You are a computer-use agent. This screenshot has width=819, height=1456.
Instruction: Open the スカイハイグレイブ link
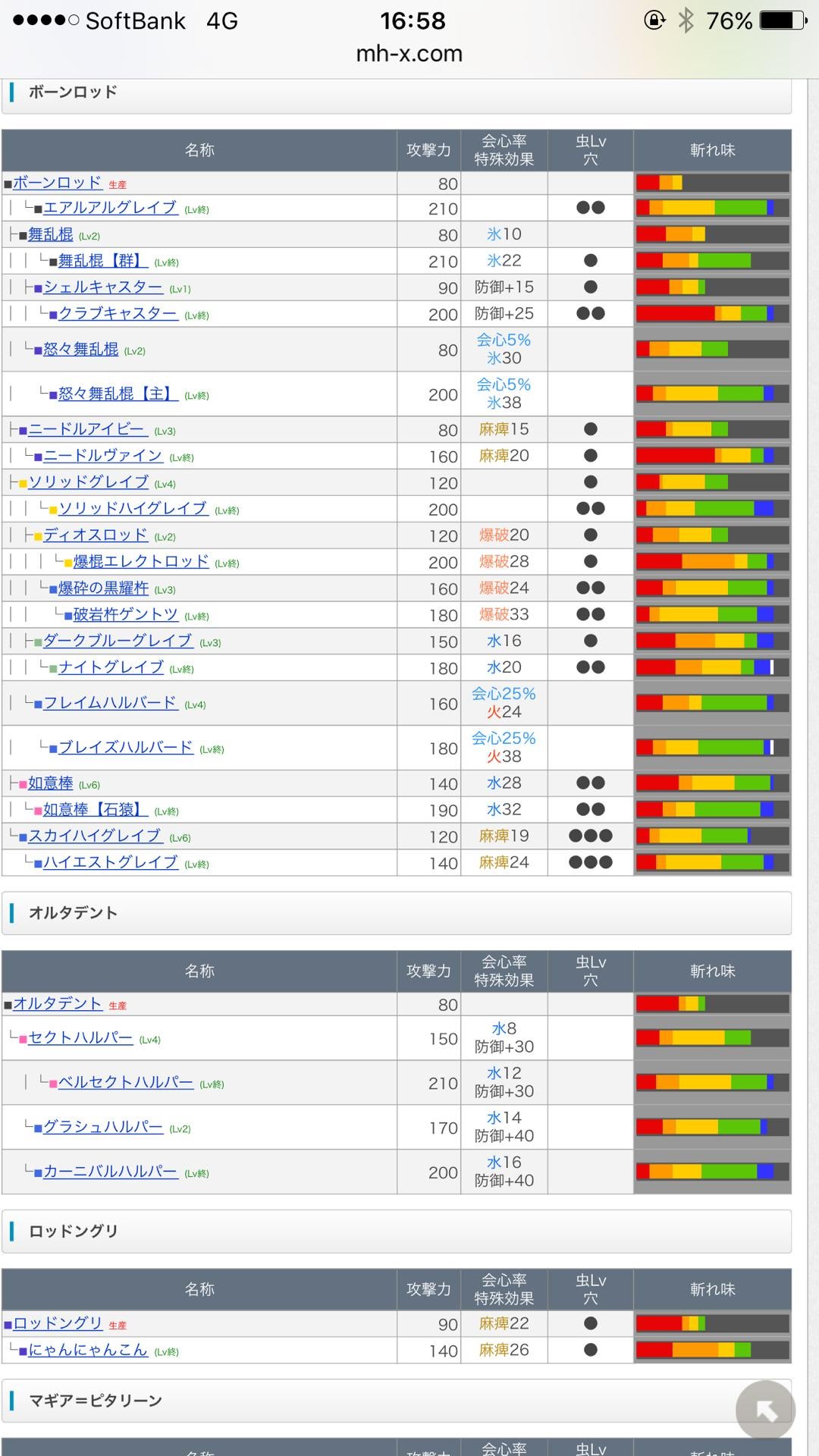(95, 836)
